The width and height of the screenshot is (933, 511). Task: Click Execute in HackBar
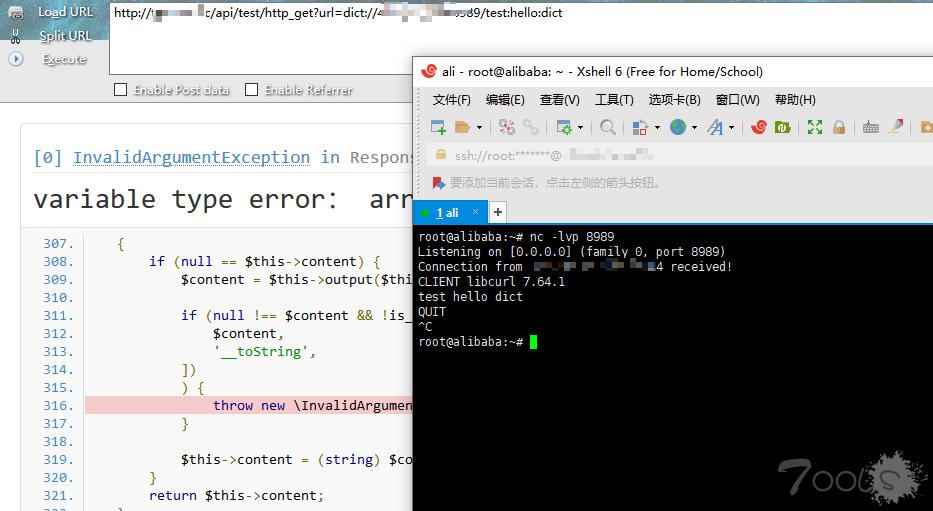point(64,59)
